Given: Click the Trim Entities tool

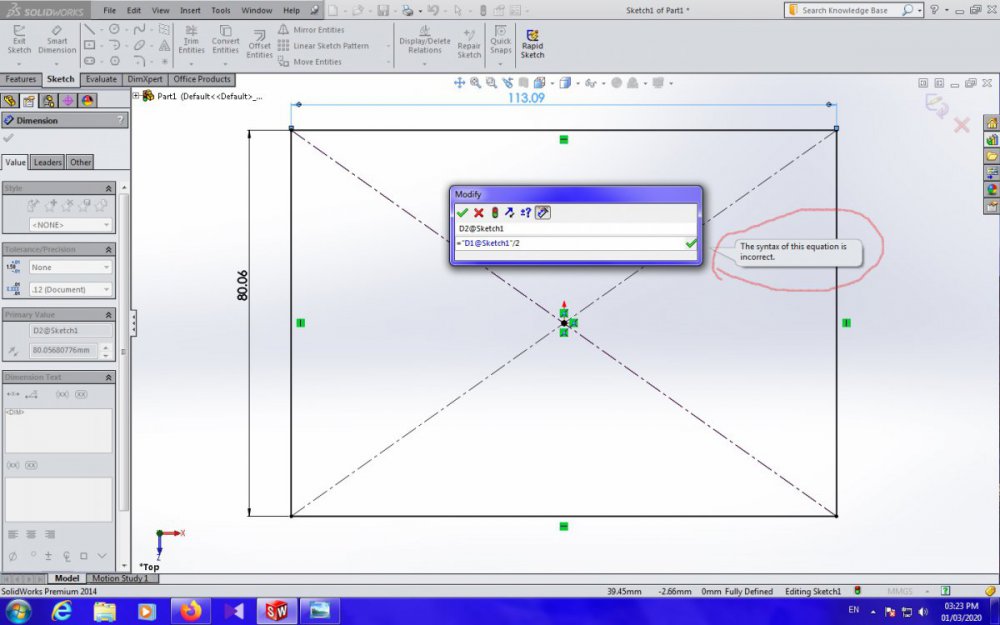Looking at the screenshot, I should [191, 42].
